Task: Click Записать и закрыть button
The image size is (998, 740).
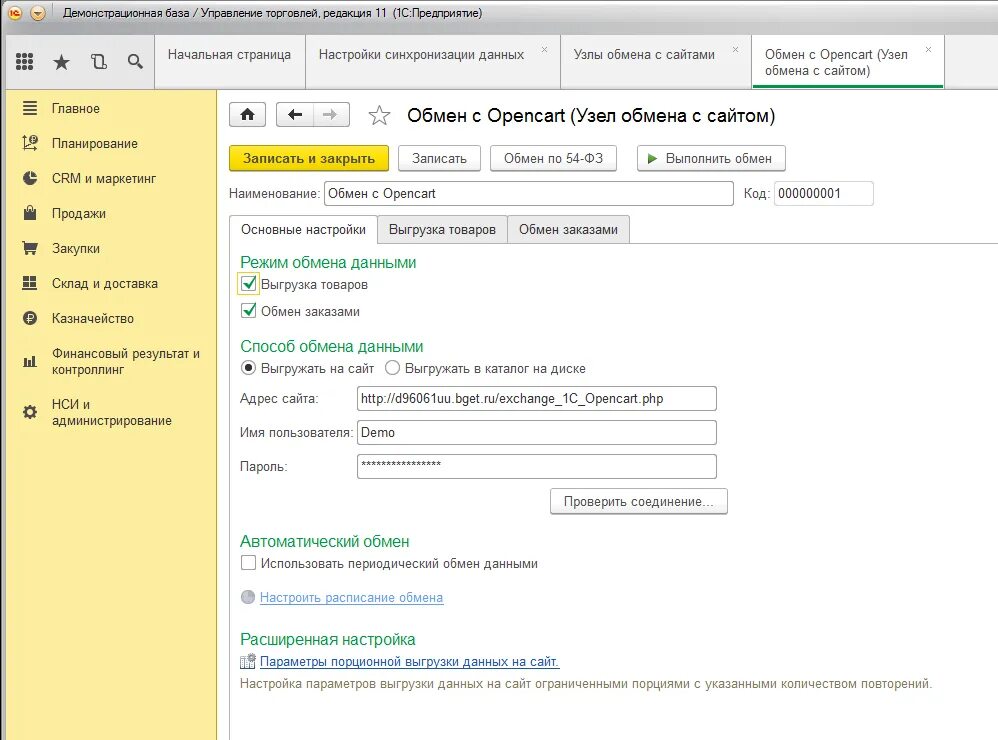Action: point(309,158)
